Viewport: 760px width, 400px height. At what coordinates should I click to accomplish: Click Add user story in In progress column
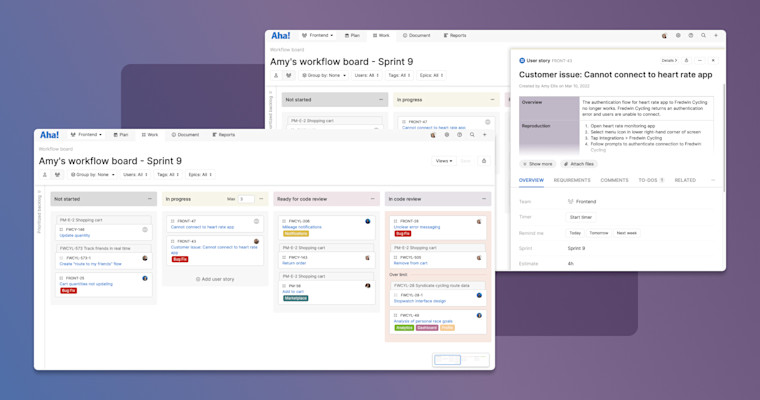point(215,279)
